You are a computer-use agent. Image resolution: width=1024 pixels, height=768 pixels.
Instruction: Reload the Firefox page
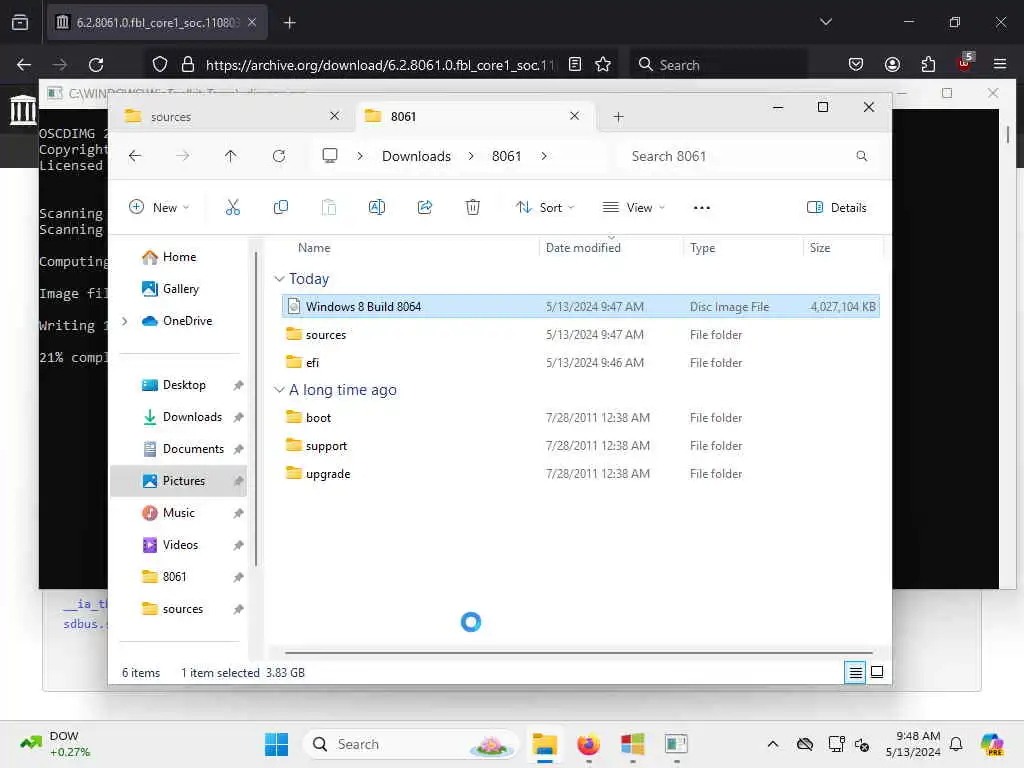click(96, 65)
